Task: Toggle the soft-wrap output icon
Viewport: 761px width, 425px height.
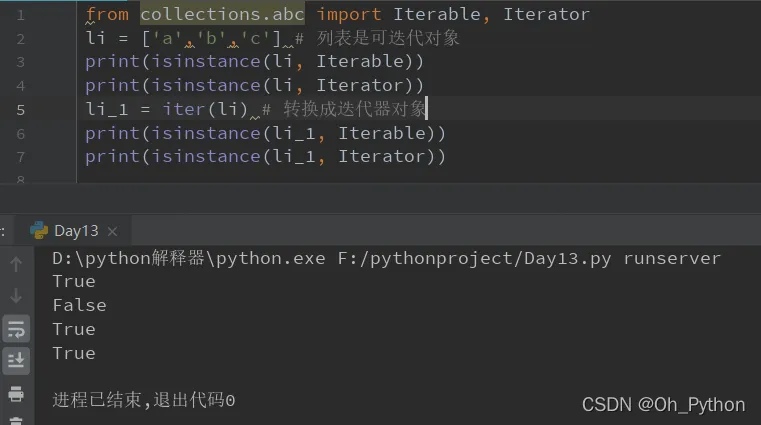Action: 16,328
